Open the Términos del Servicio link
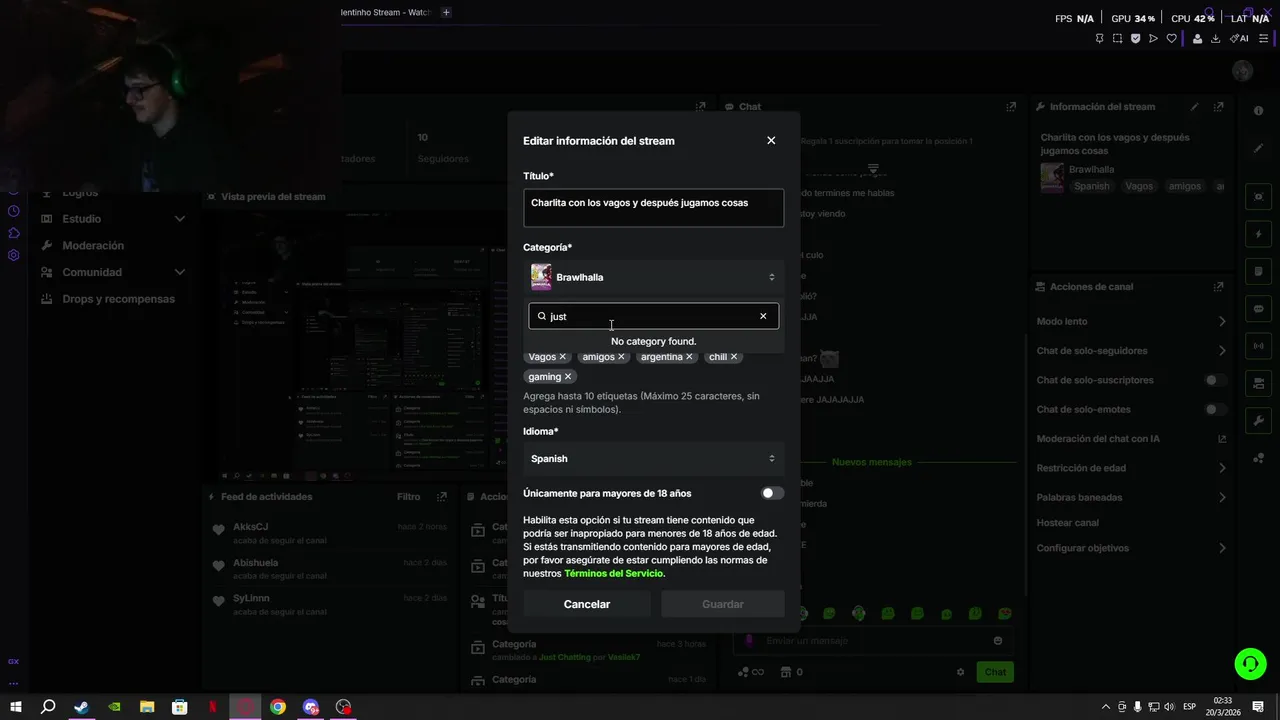 tap(613, 574)
